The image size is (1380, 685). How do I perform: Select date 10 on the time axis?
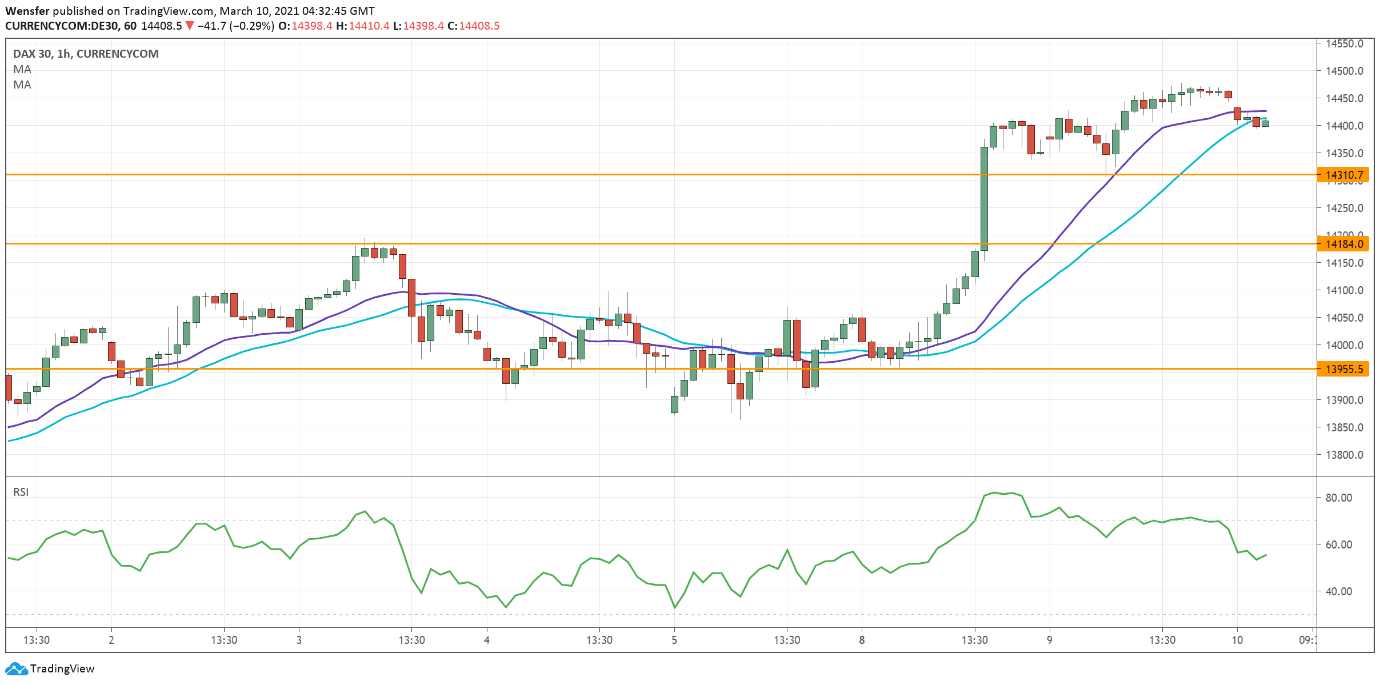[1237, 640]
